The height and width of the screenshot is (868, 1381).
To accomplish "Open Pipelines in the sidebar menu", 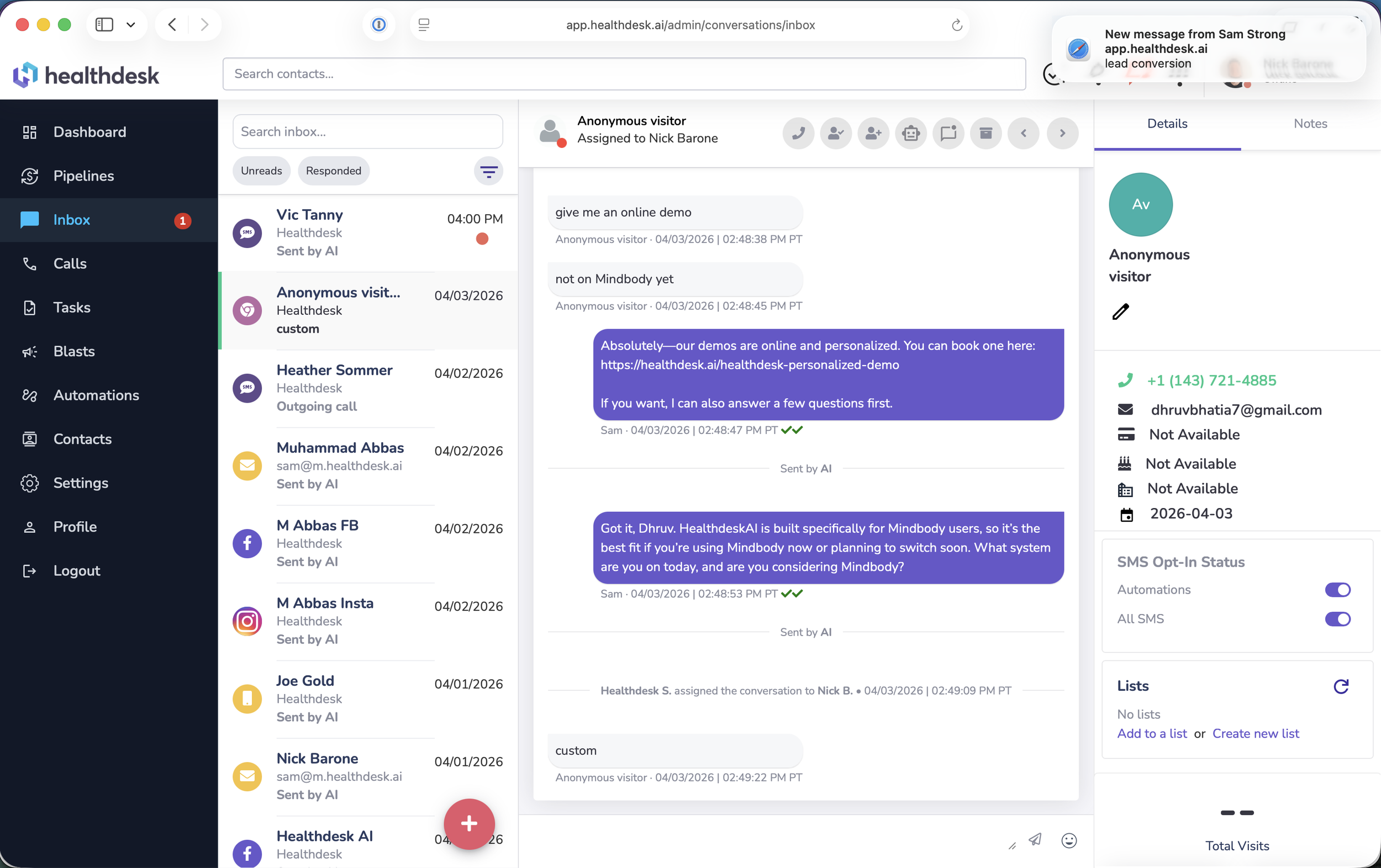I will pos(84,176).
